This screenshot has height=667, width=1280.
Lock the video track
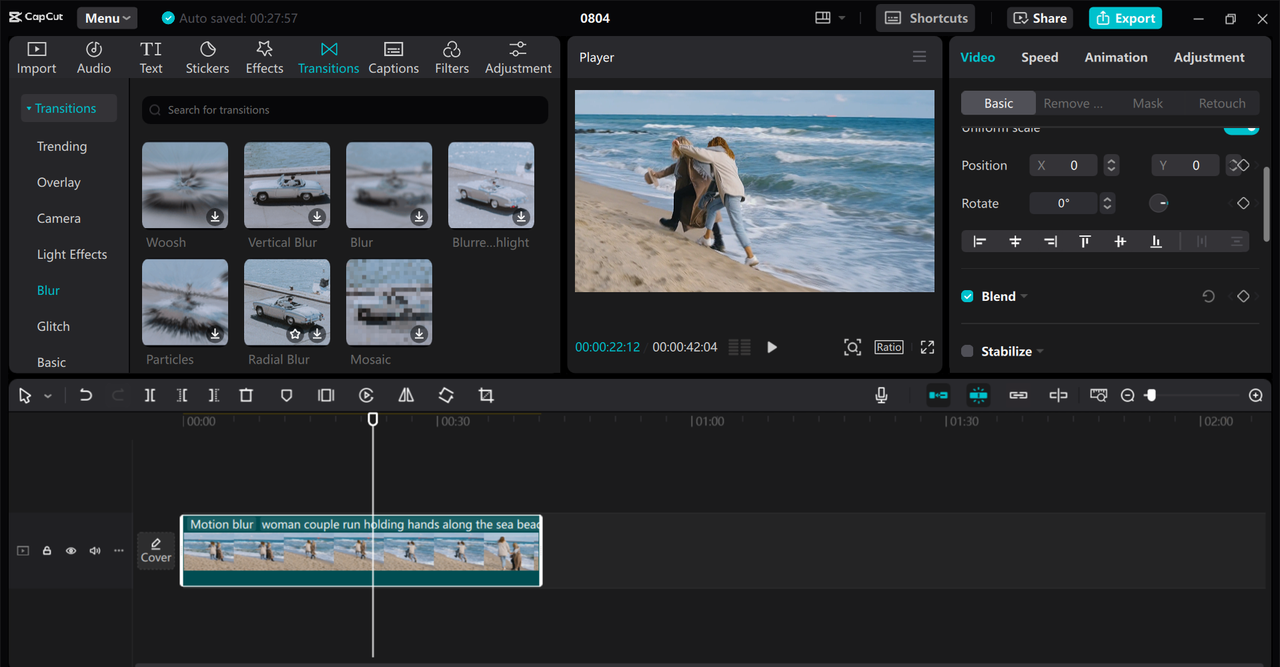point(47,551)
